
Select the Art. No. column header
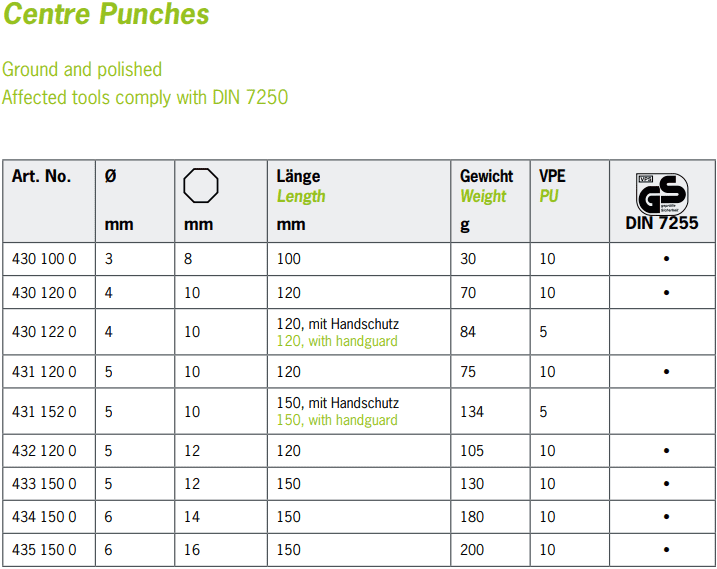[x=42, y=176]
